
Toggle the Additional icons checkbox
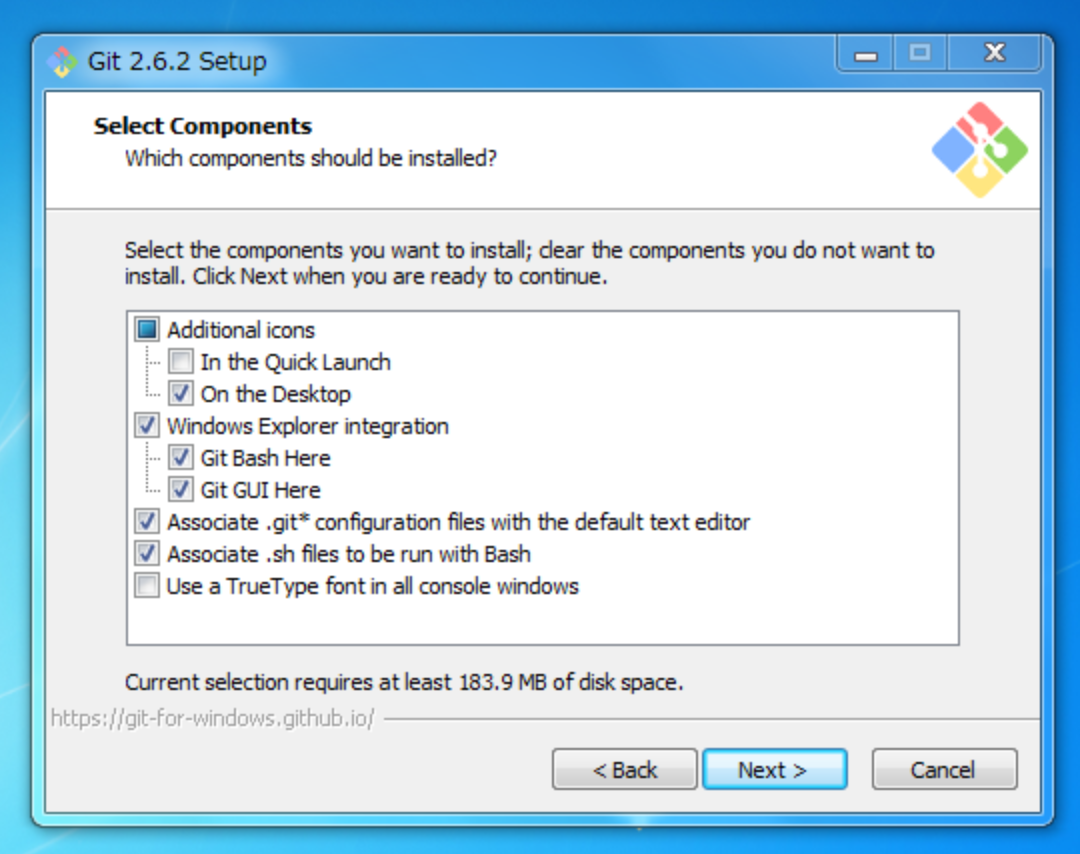(147, 330)
